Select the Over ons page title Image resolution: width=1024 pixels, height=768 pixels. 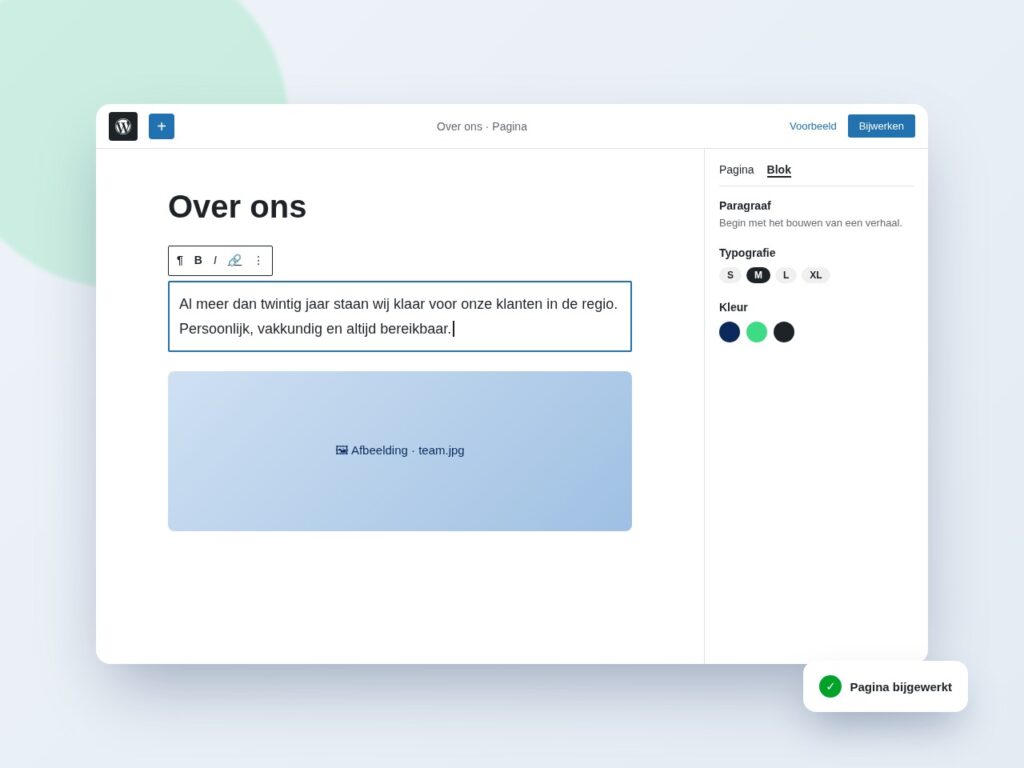(237, 206)
